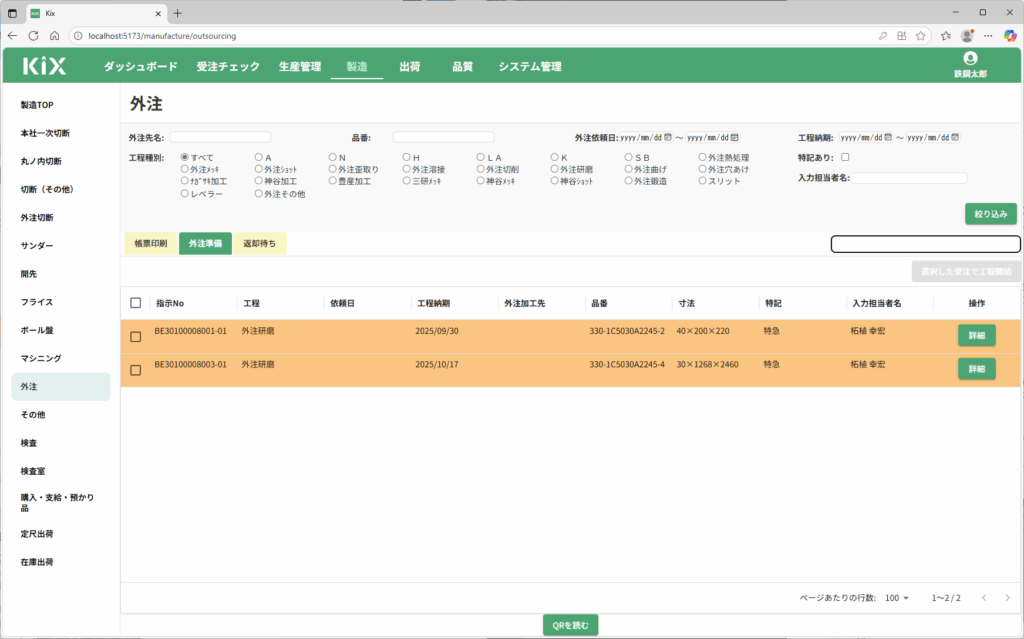This screenshot has height=639, width=1024.
Task: Click the Kix logo in header
Action: tap(45, 67)
